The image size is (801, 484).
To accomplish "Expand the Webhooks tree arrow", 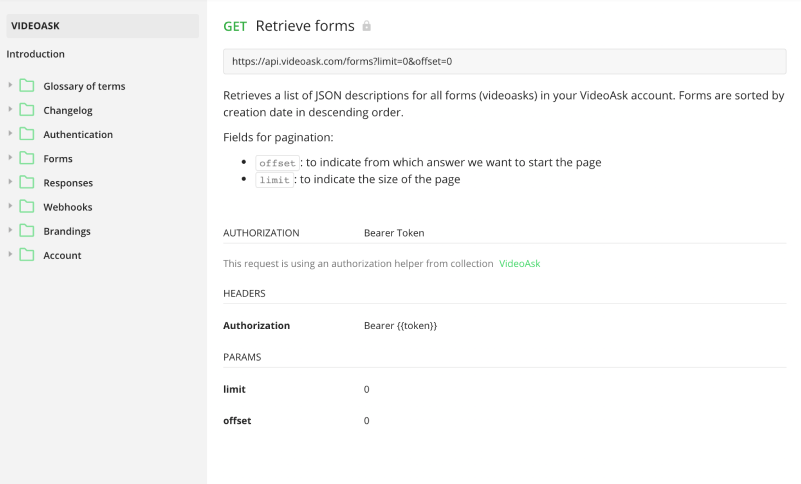I will click(x=10, y=206).
